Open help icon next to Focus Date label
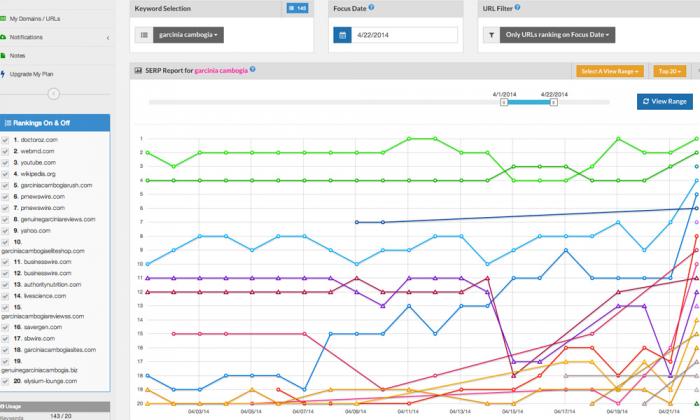700x420 pixels. (371, 8)
